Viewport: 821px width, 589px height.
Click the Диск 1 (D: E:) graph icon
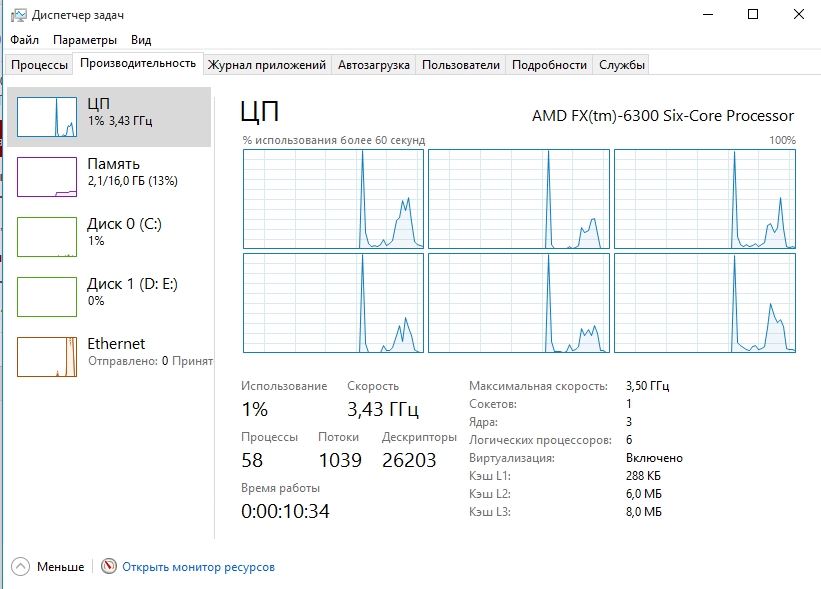pyautogui.click(x=47, y=297)
